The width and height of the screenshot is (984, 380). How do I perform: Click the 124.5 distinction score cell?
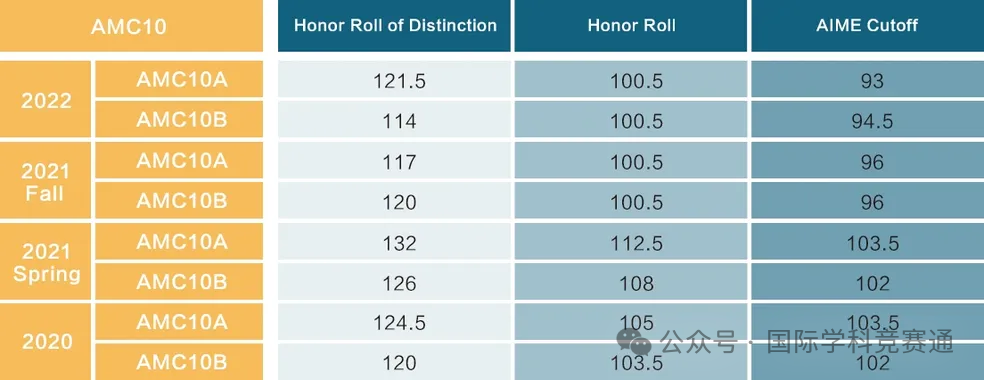pyautogui.click(x=395, y=322)
